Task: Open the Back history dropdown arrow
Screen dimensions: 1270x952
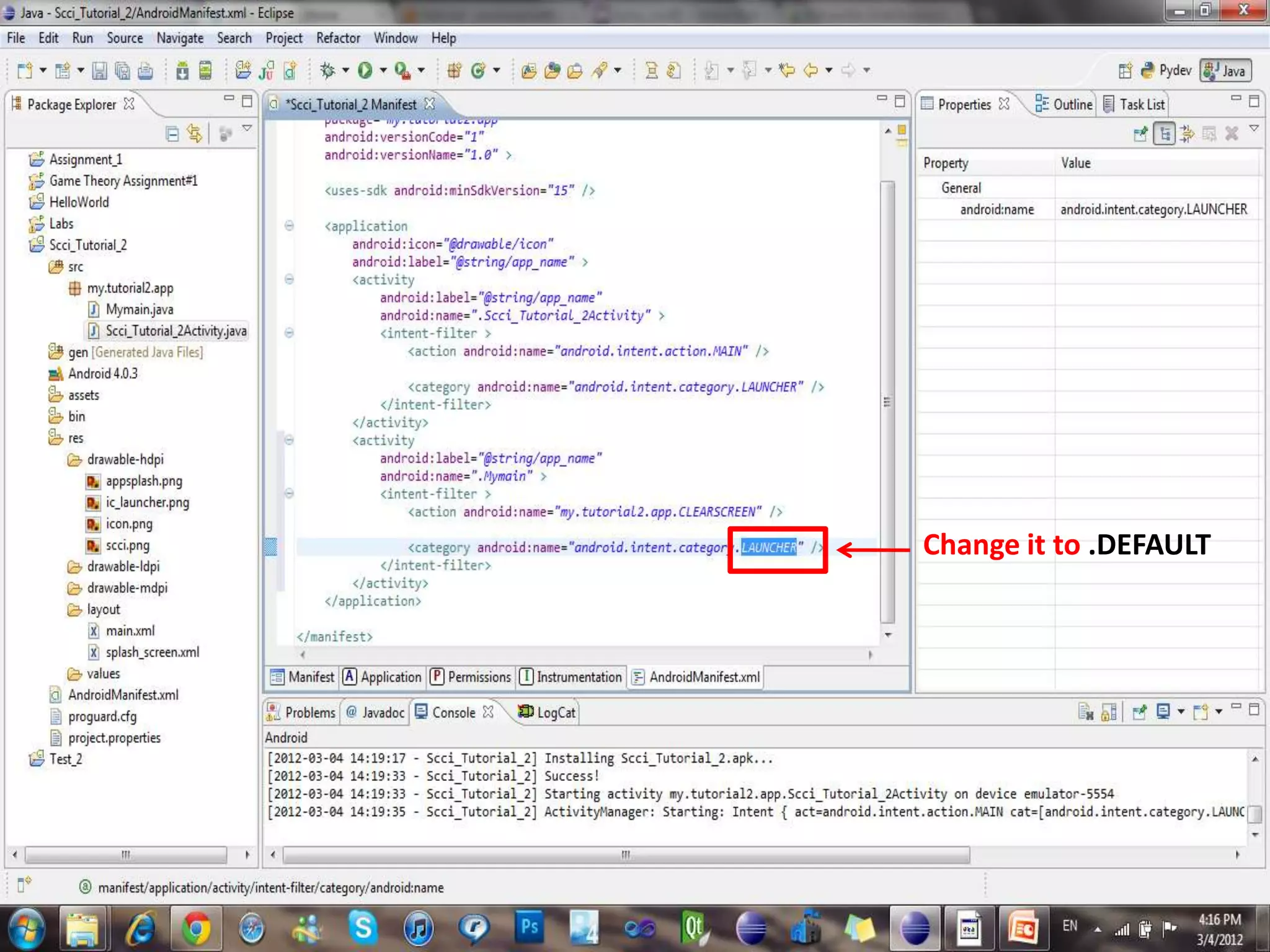Action: (x=828, y=70)
